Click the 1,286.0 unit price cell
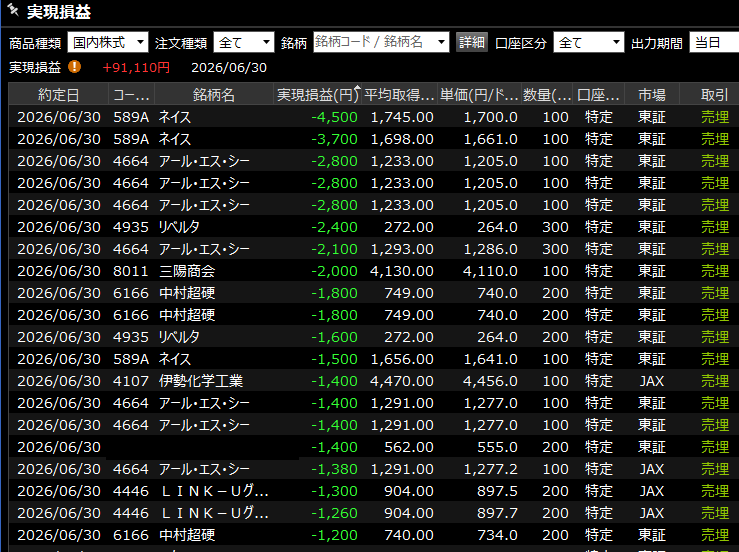Screen dimensions: 739x552 pos(490,249)
